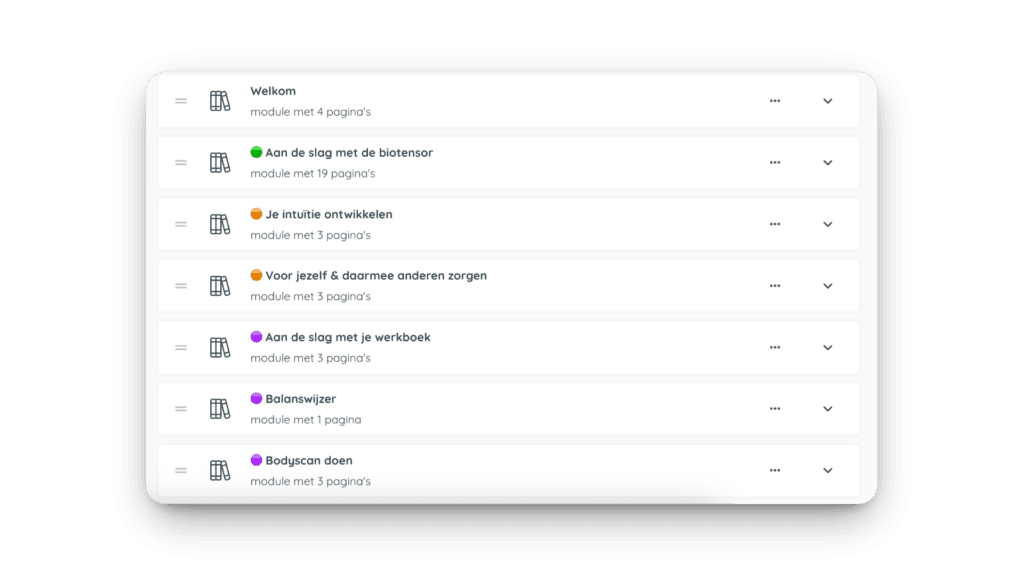The height and width of the screenshot is (576, 1024).
Task: Open more options for Aan de slag met je werkboek
Action: click(x=775, y=347)
